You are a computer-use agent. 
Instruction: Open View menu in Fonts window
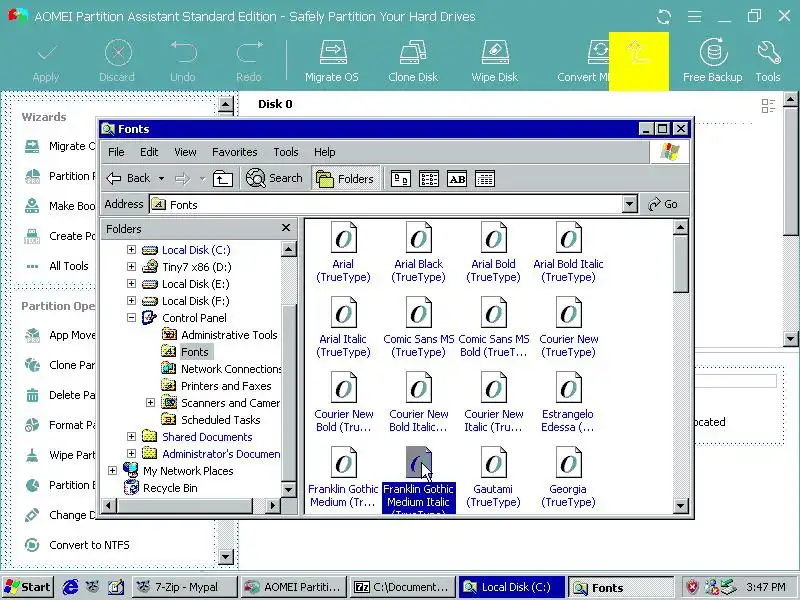click(185, 152)
